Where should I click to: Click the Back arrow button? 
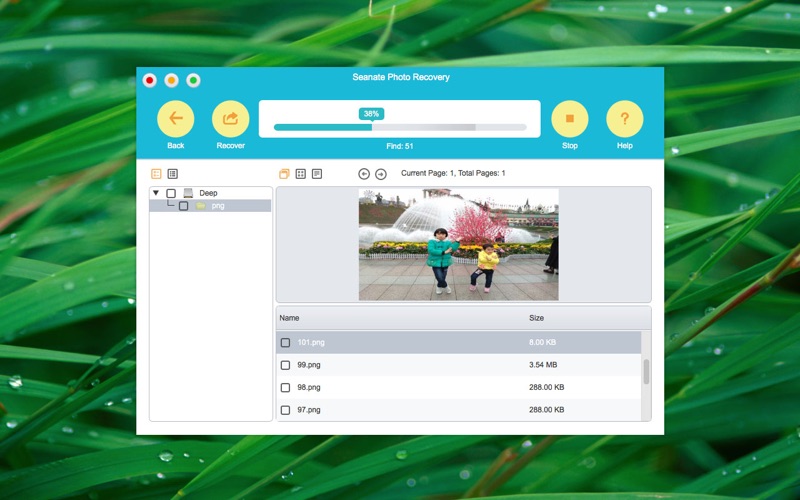click(176, 119)
